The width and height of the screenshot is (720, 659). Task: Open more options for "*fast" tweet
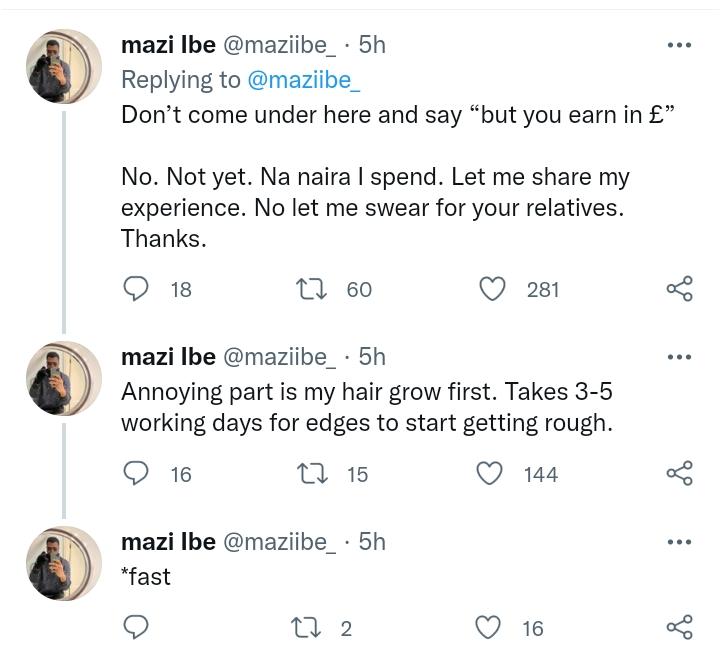coord(679,542)
